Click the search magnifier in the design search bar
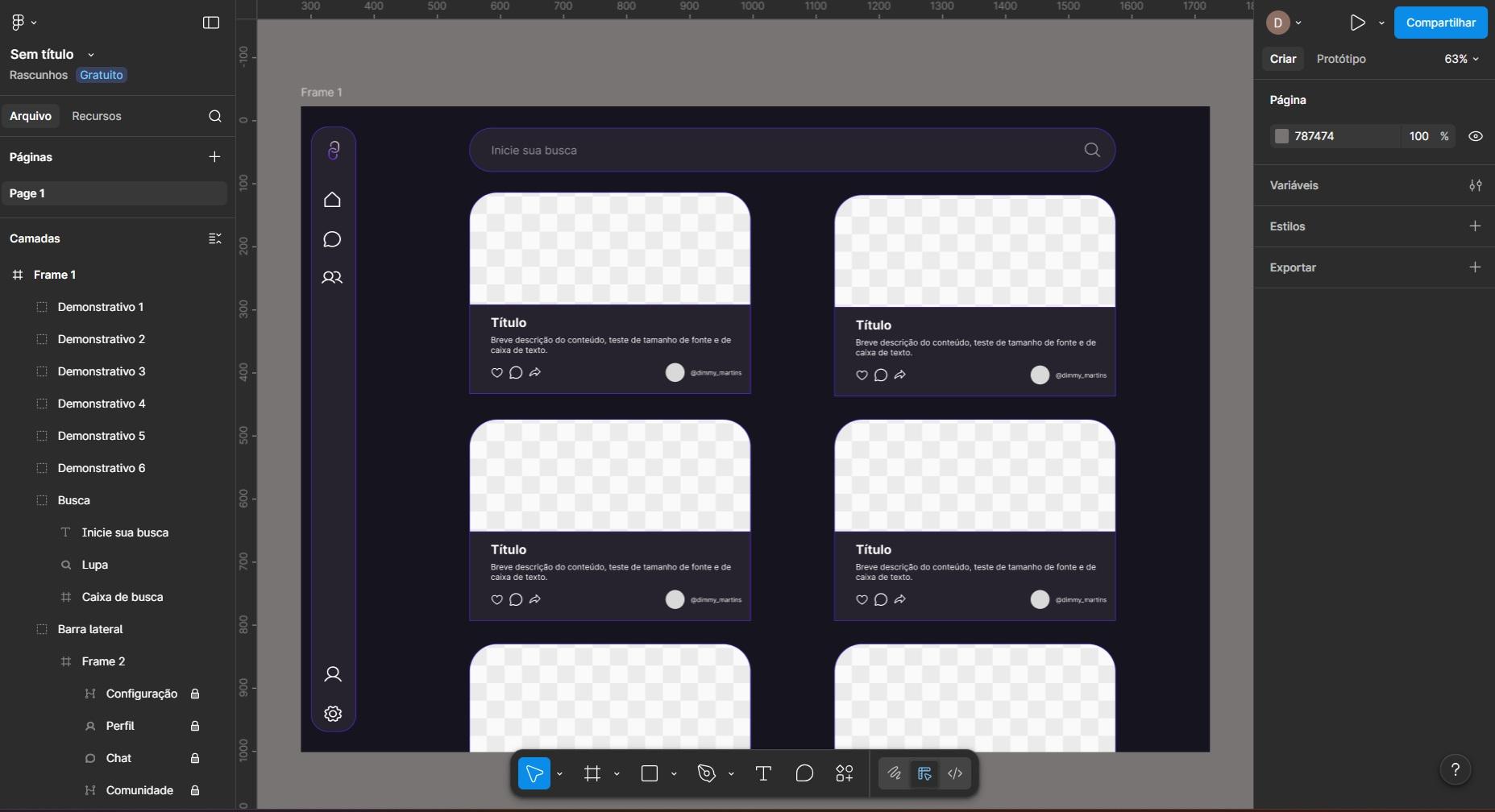This screenshot has height=812, width=1495. coord(1092,150)
